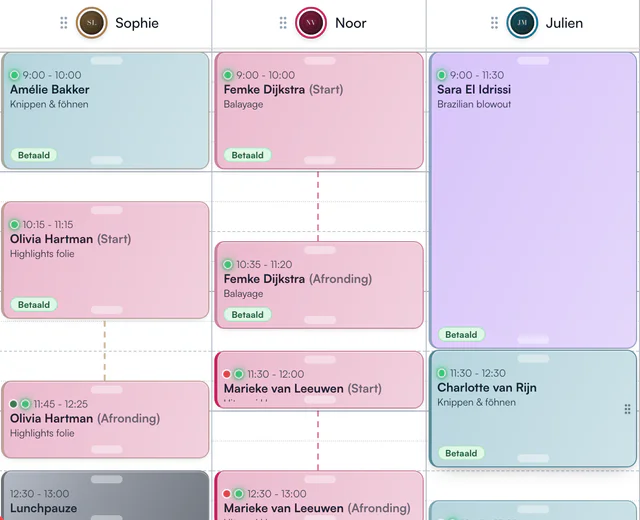Click the drag handle beside Sophie

[64, 23]
